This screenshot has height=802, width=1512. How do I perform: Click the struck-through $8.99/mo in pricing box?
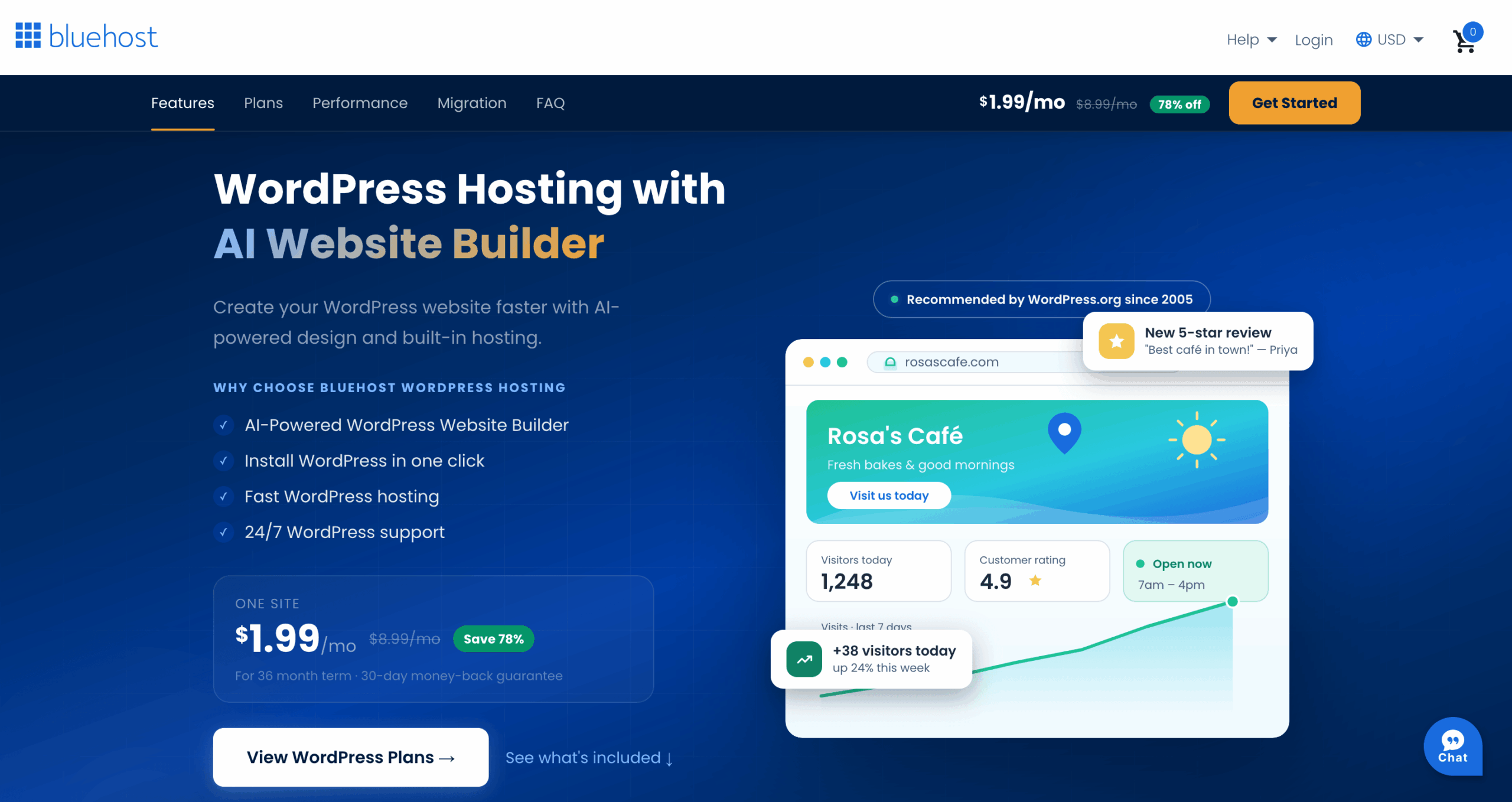click(405, 639)
